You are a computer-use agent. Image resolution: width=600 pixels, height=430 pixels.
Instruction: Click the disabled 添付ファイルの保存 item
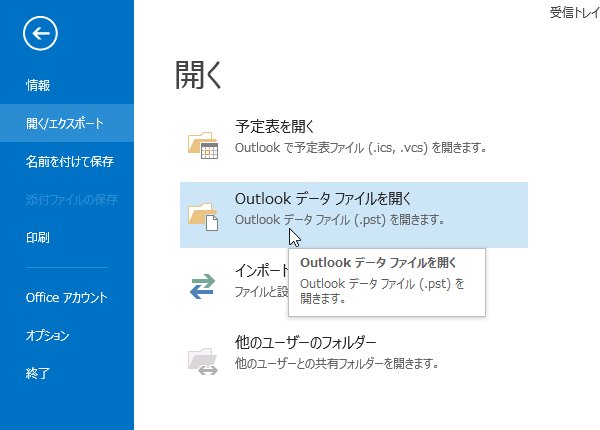(x=72, y=199)
